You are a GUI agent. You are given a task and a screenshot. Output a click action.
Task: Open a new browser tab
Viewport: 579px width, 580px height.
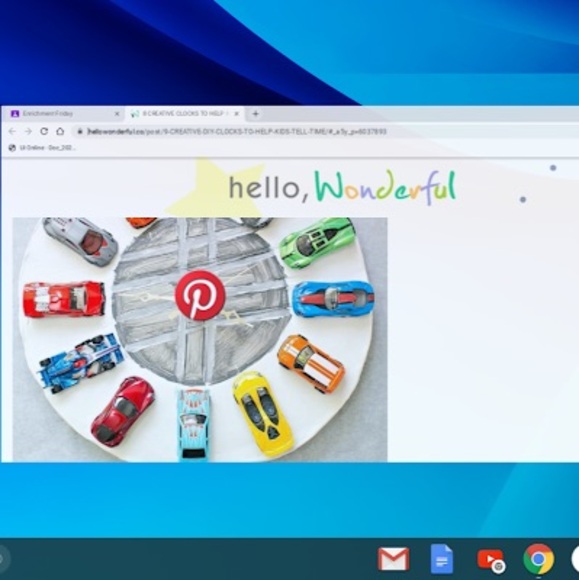(x=255, y=114)
